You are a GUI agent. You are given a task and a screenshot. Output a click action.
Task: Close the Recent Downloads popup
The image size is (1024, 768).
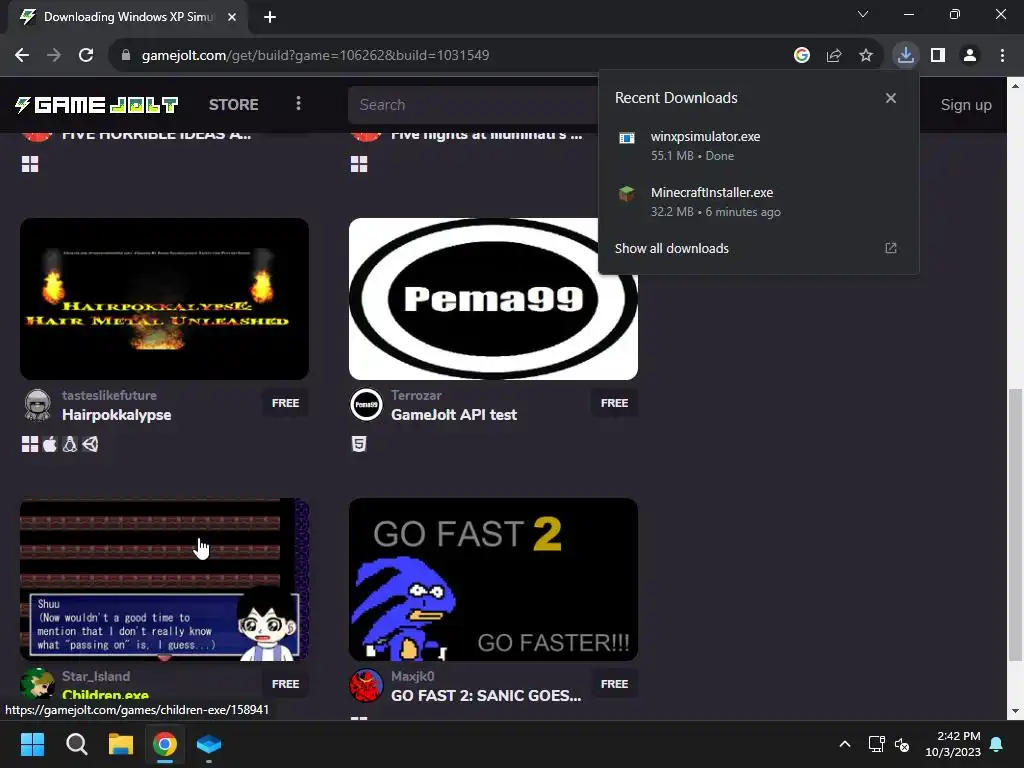tap(891, 98)
